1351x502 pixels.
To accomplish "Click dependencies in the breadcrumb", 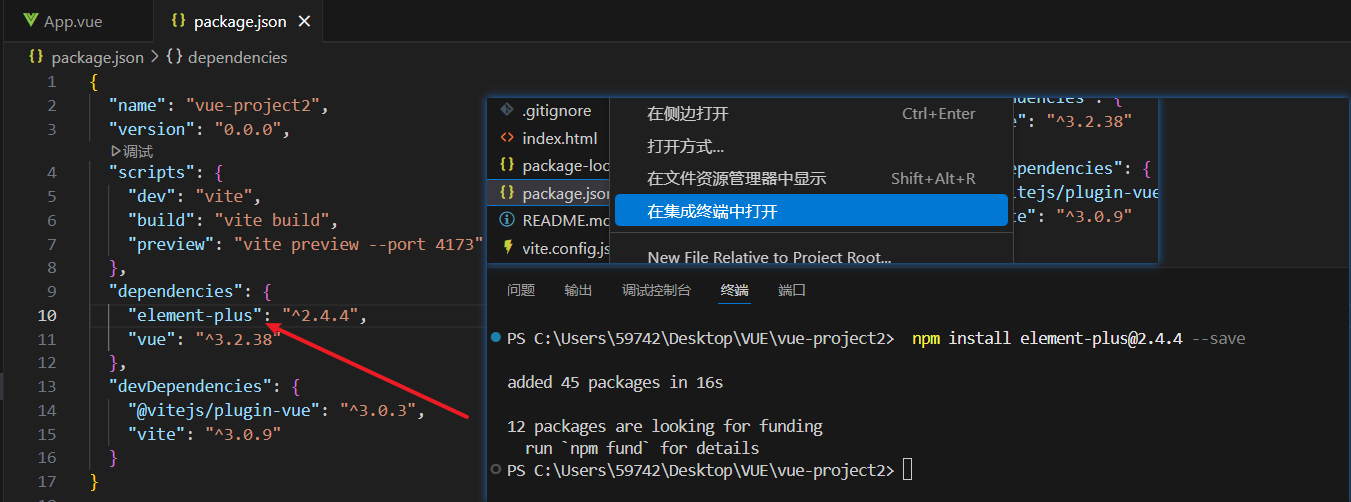I will point(237,58).
